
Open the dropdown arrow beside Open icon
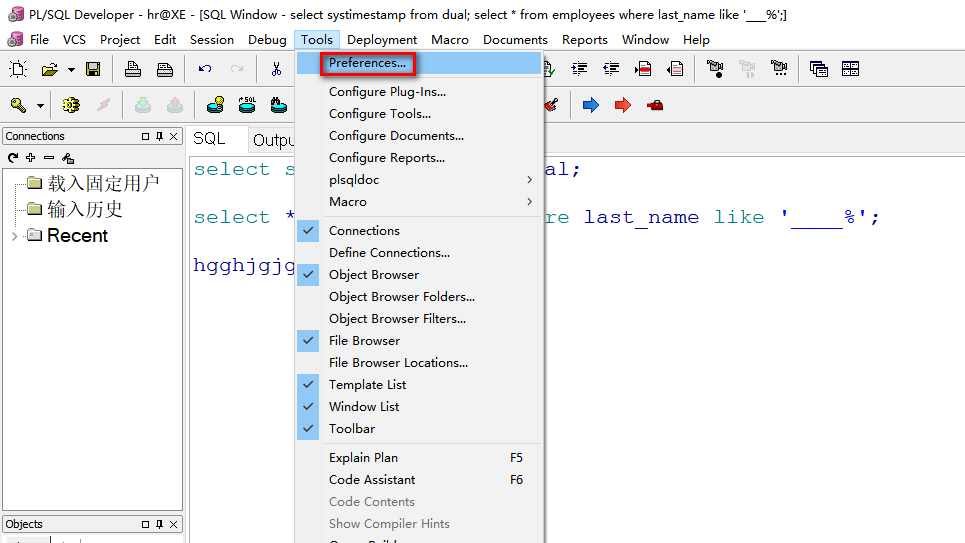[71, 70]
